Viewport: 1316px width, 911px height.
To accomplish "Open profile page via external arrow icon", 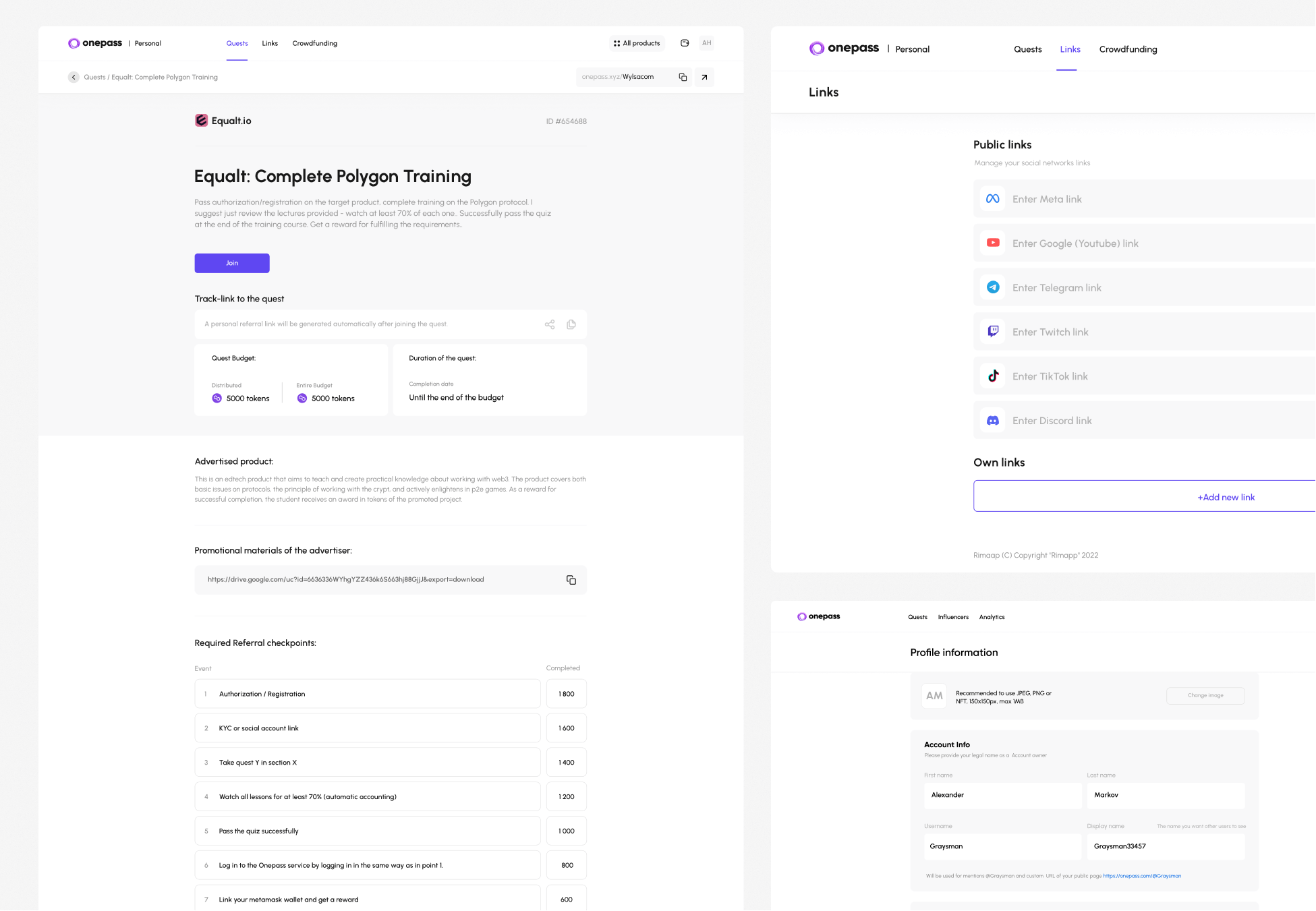I will (704, 77).
